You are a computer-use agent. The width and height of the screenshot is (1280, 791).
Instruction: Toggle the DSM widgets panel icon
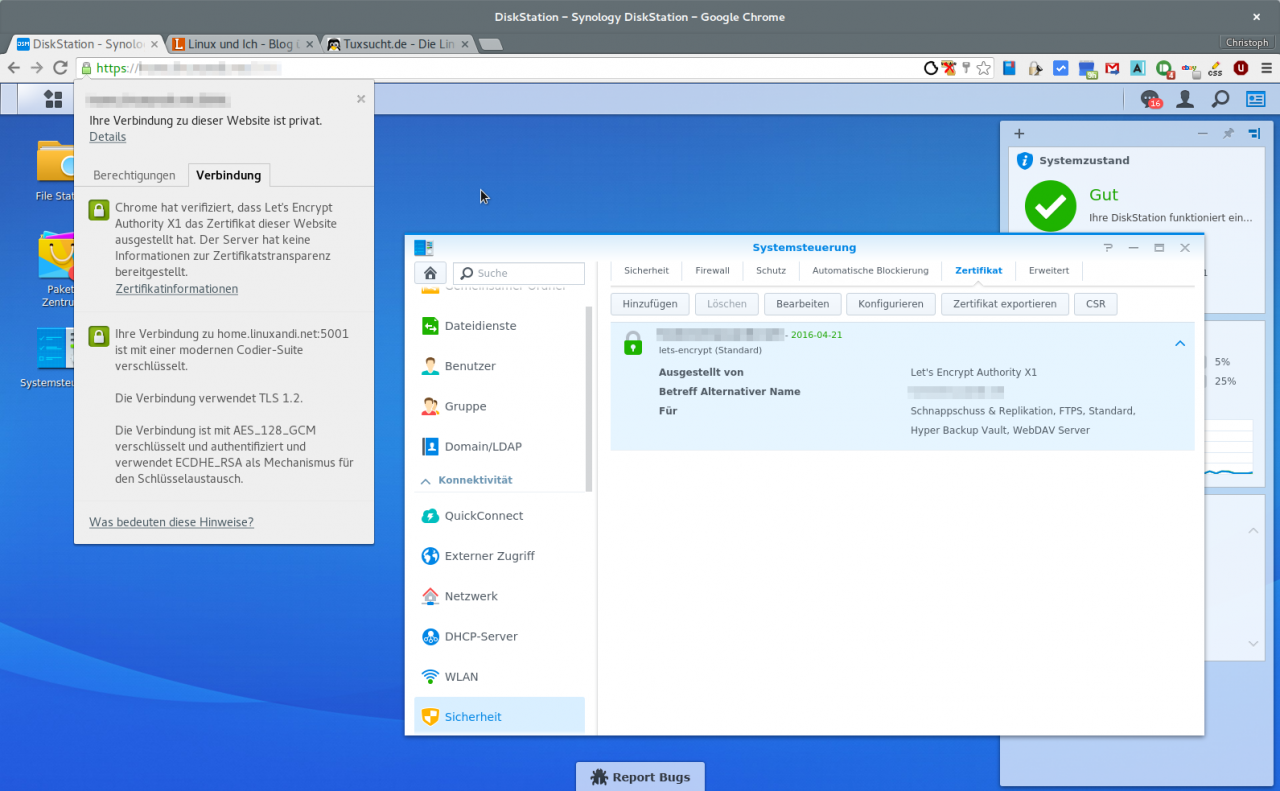pyautogui.click(x=1255, y=99)
